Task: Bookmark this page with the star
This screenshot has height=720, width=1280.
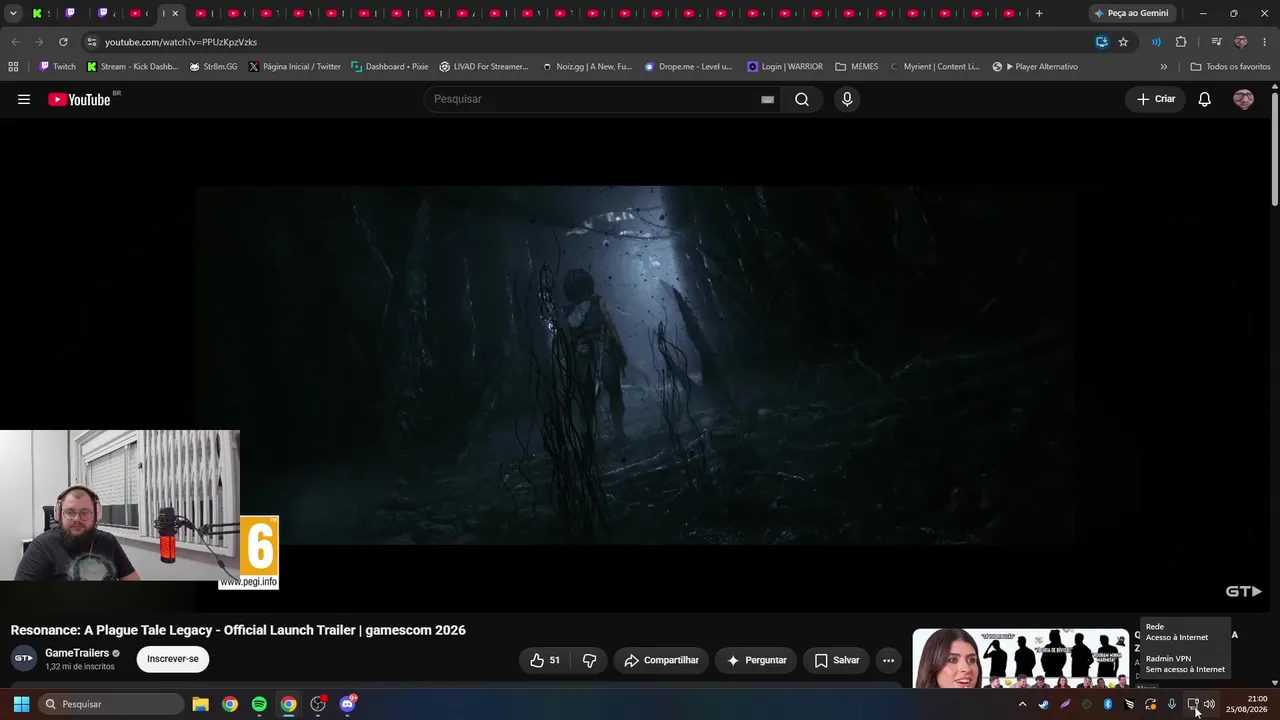Action: click(1123, 42)
